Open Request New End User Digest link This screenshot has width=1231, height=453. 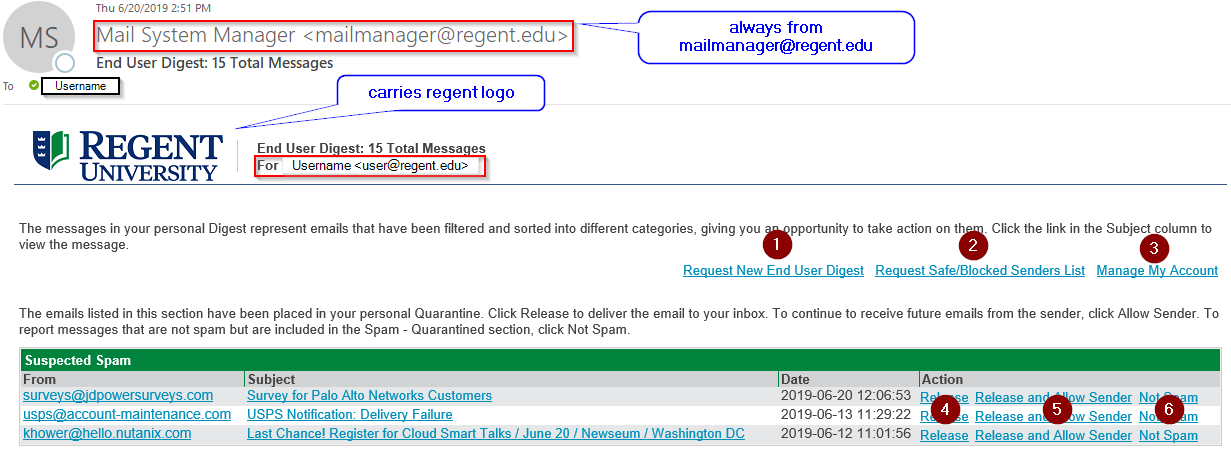773,271
